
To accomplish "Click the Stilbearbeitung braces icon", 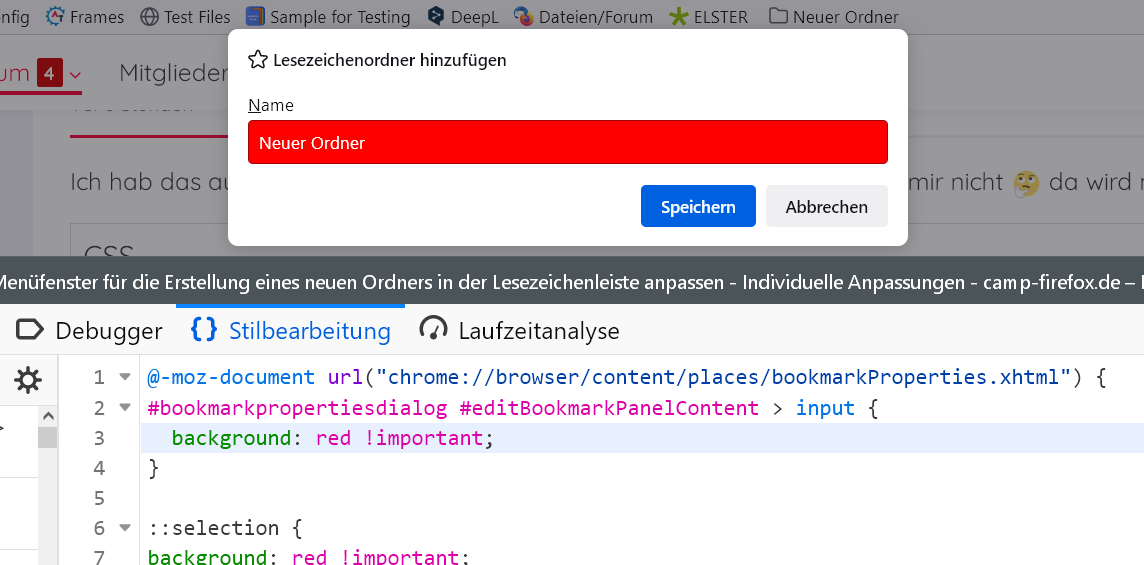I will coord(204,330).
